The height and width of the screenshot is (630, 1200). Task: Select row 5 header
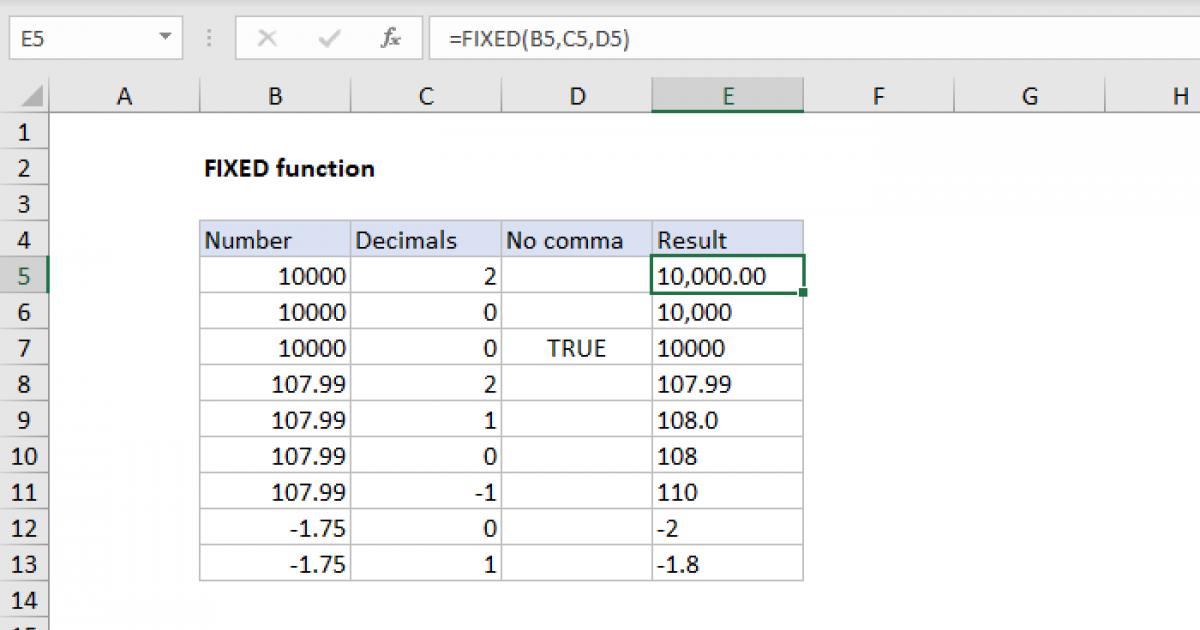[x=25, y=275]
